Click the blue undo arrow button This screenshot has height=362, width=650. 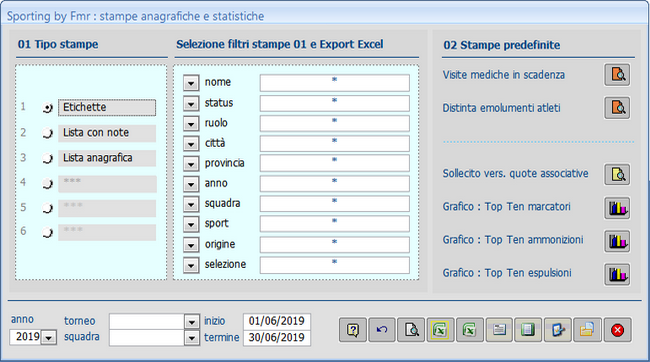382,330
